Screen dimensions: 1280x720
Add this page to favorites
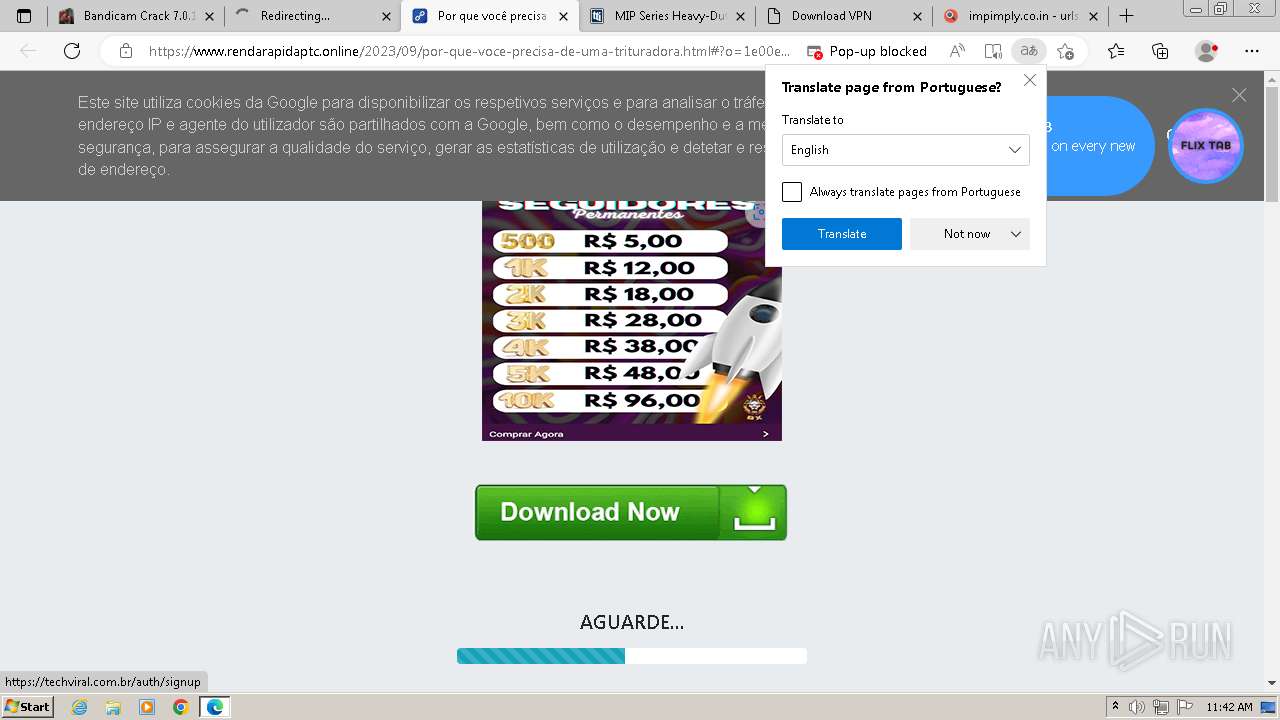1065,51
